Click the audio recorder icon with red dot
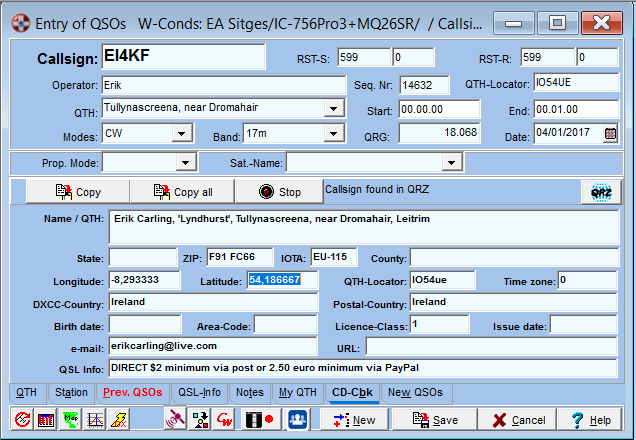The width and height of the screenshot is (636, 440). click(261, 420)
